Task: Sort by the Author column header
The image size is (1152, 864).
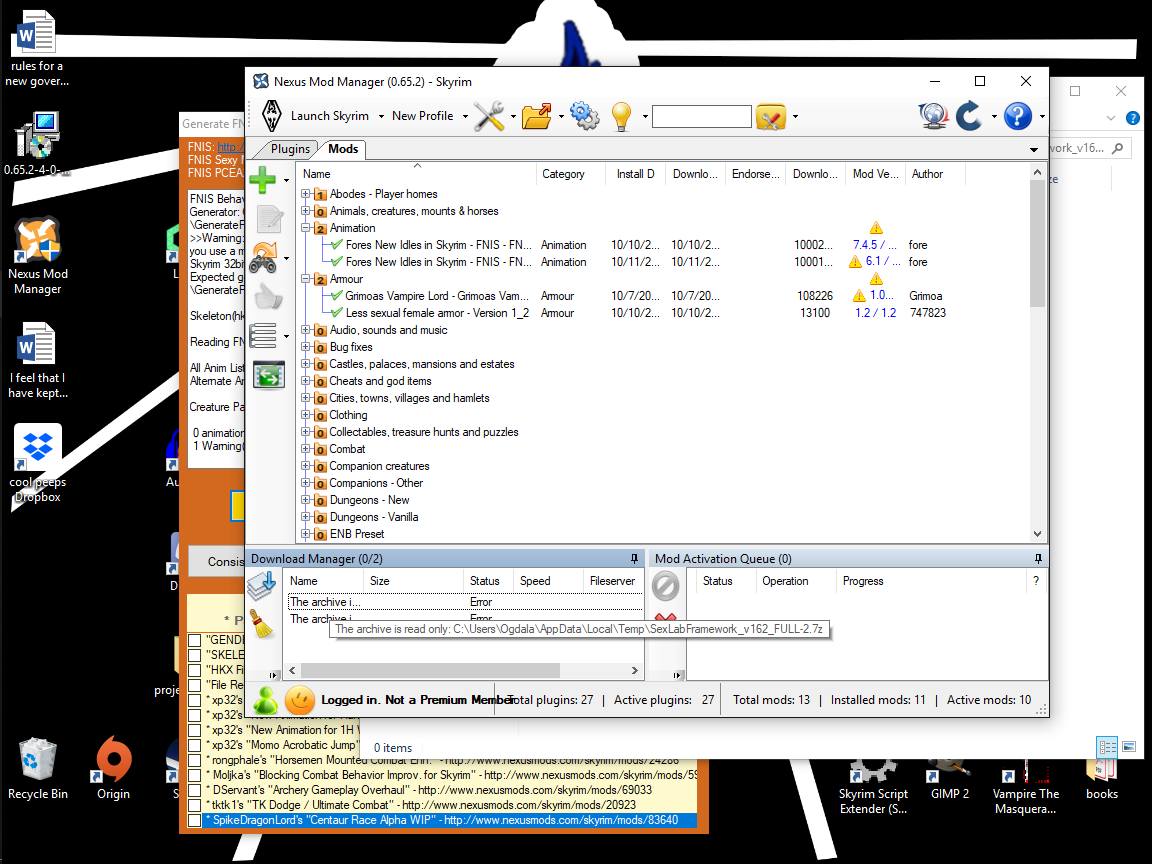Action: point(935,174)
